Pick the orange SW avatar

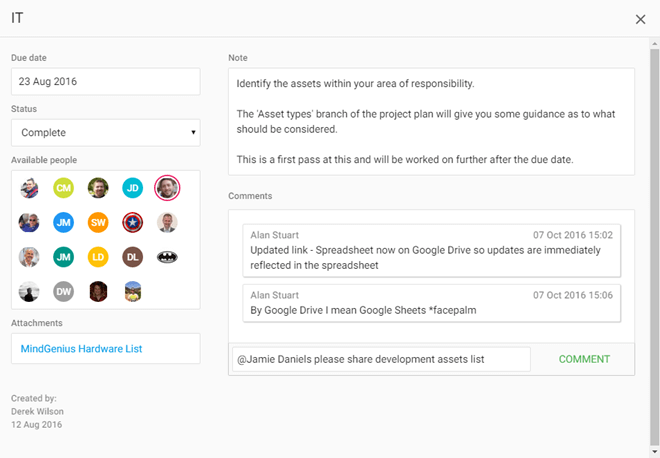98,222
